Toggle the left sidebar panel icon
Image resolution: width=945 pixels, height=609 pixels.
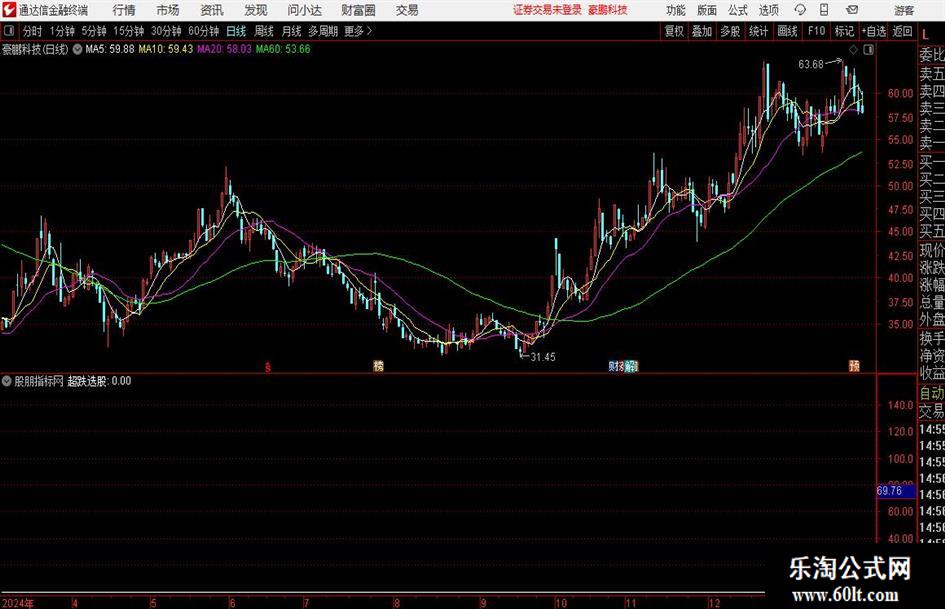click(x=8, y=31)
